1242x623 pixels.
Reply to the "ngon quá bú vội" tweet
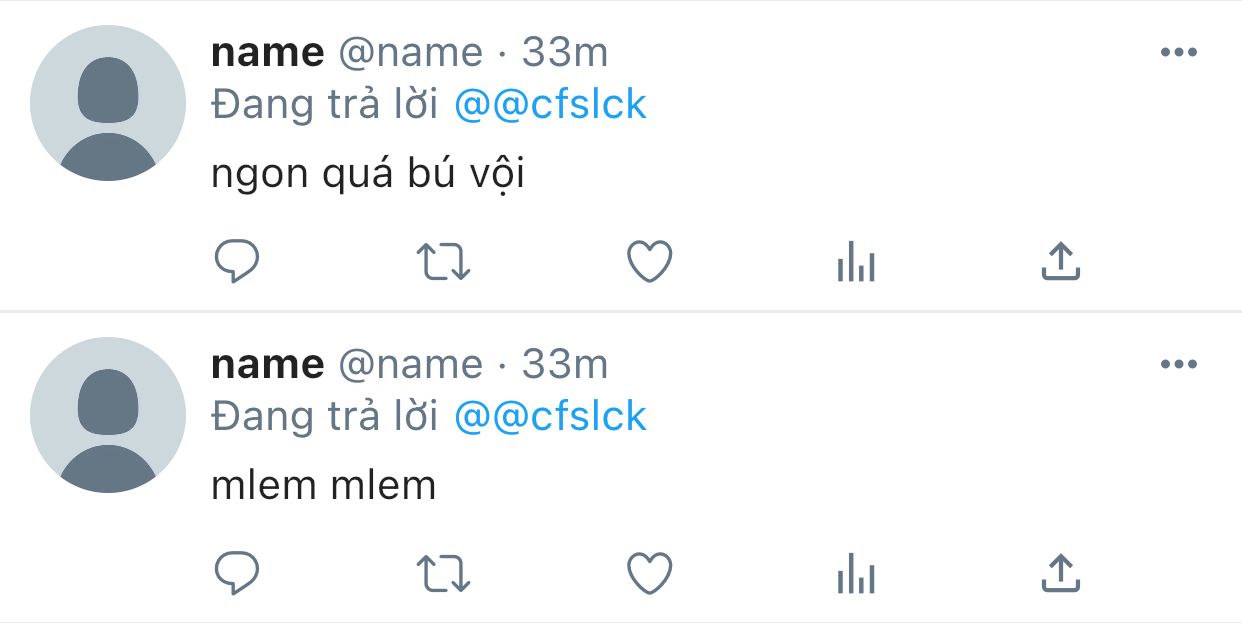(x=238, y=262)
